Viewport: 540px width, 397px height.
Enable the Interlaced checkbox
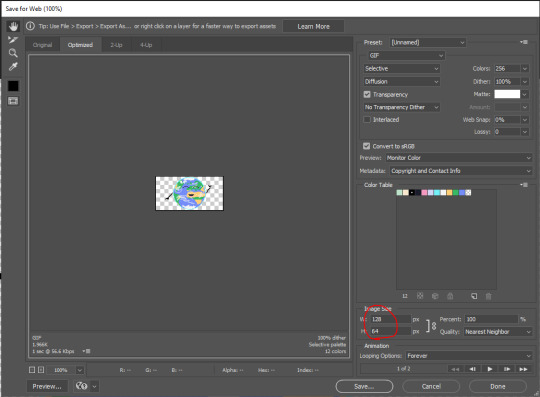click(367, 119)
